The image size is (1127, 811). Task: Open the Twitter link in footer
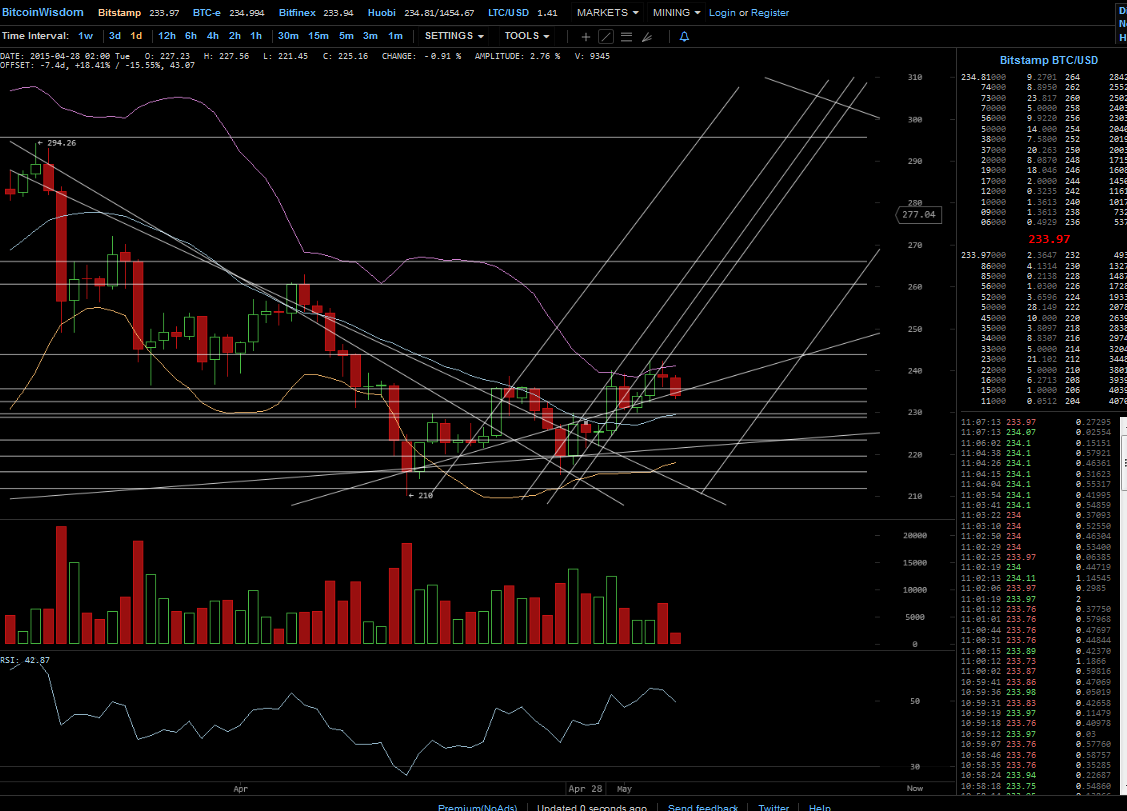pos(773,807)
